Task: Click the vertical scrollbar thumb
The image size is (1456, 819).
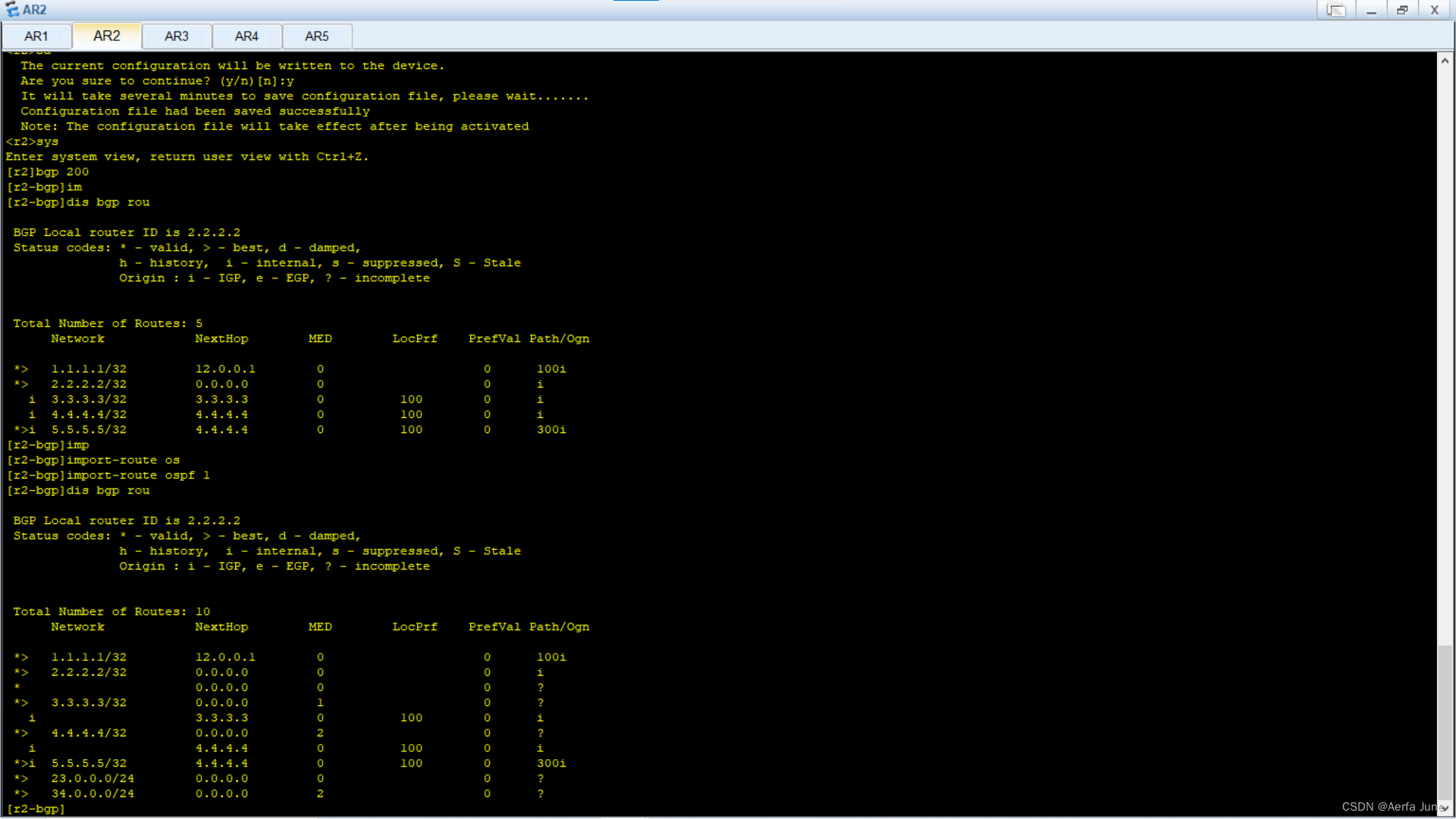Action: pyautogui.click(x=1445, y=722)
